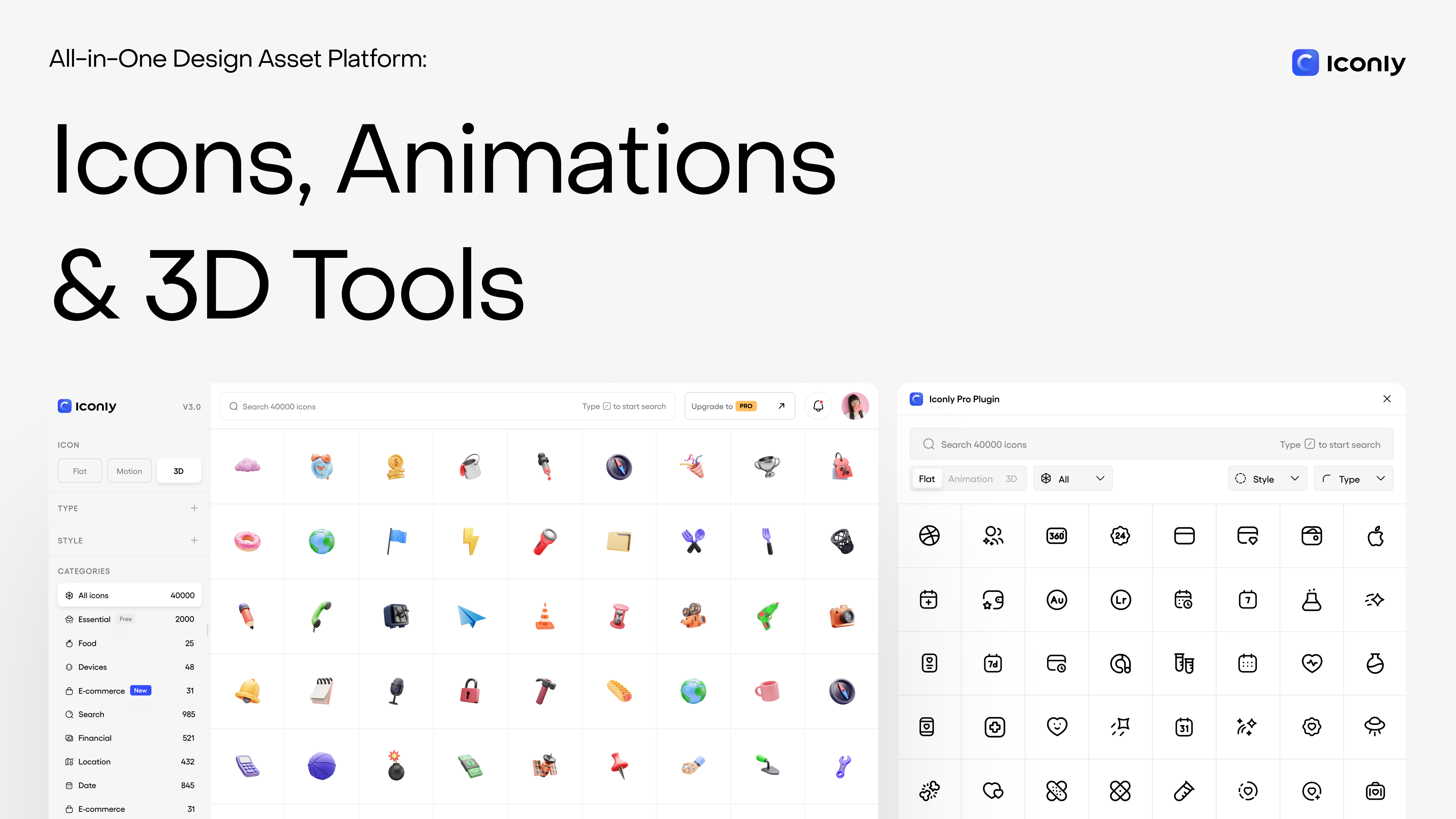1456x819 pixels.
Task: Open the Type dropdown in the plugin panel
Action: point(1353,478)
